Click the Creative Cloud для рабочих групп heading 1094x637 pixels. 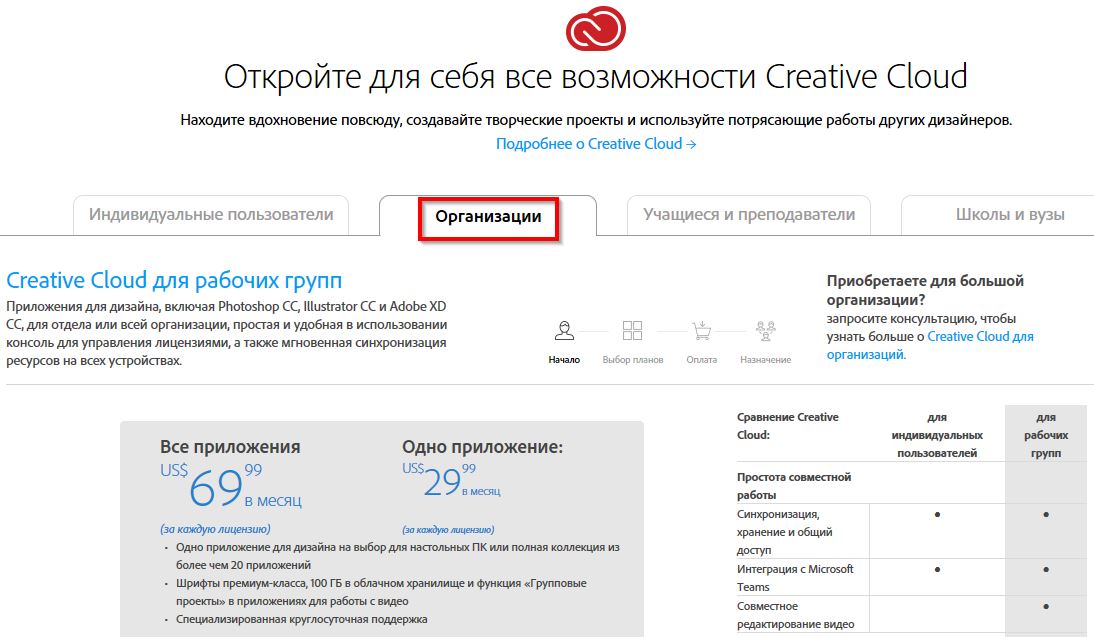click(x=174, y=280)
